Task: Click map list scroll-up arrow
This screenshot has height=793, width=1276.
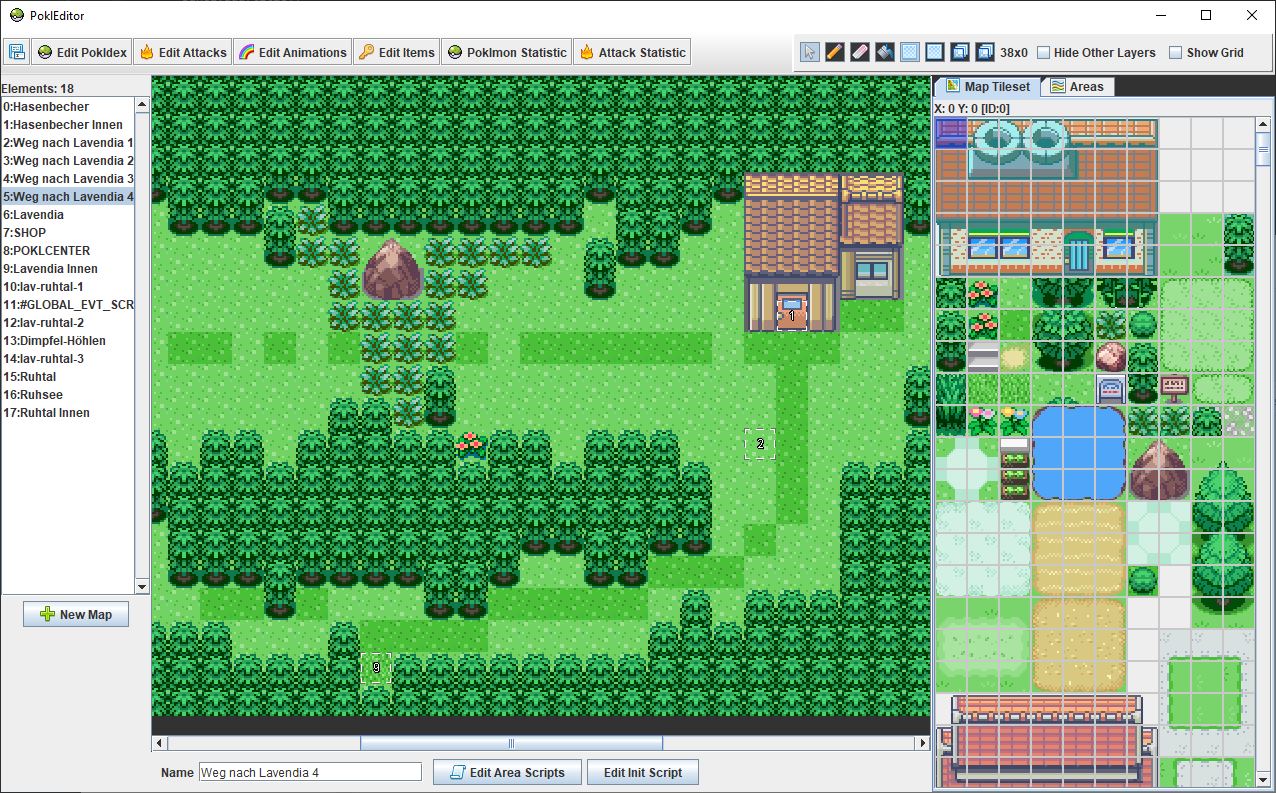Action: click(142, 104)
